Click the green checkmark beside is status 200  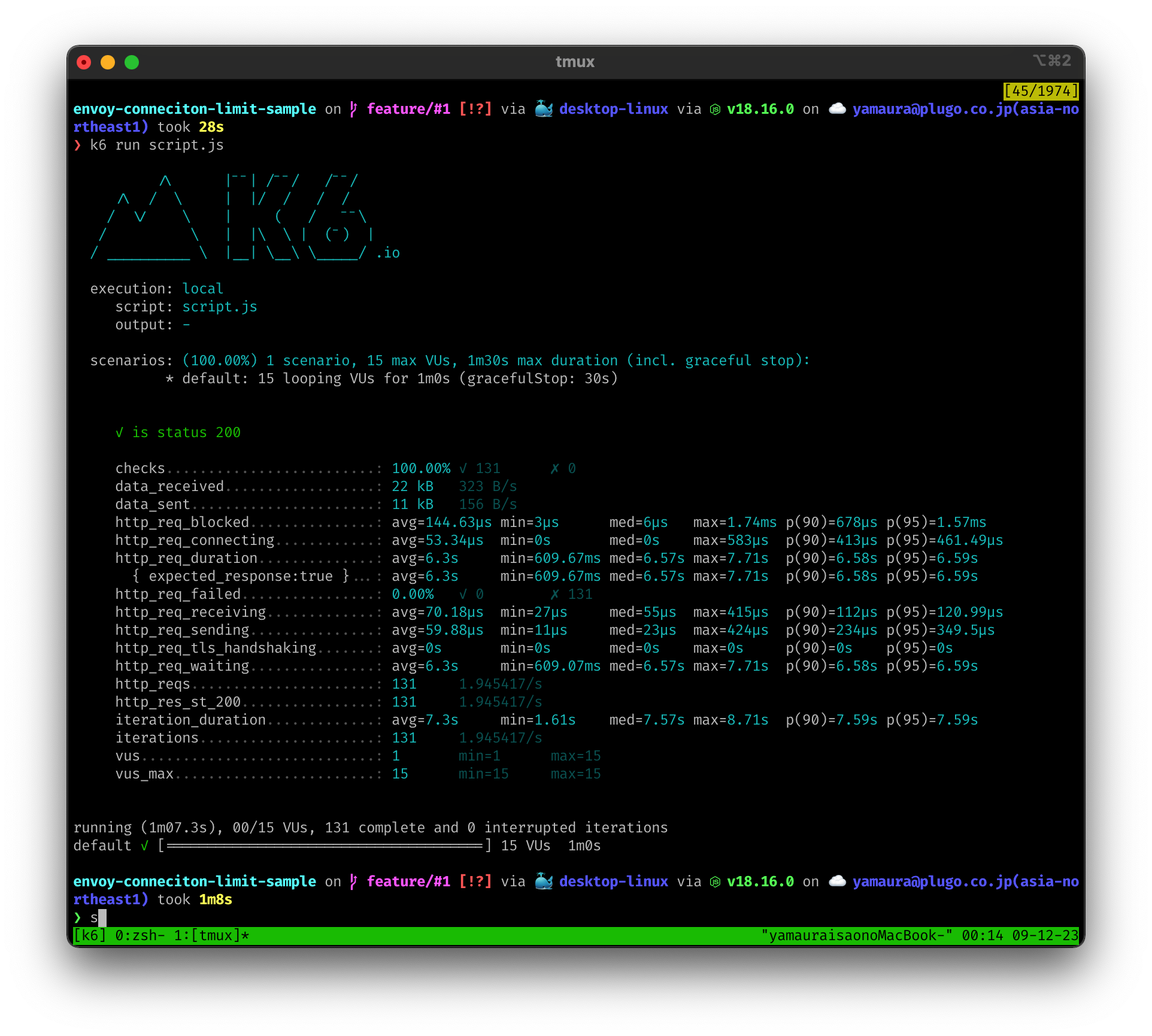[120, 432]
